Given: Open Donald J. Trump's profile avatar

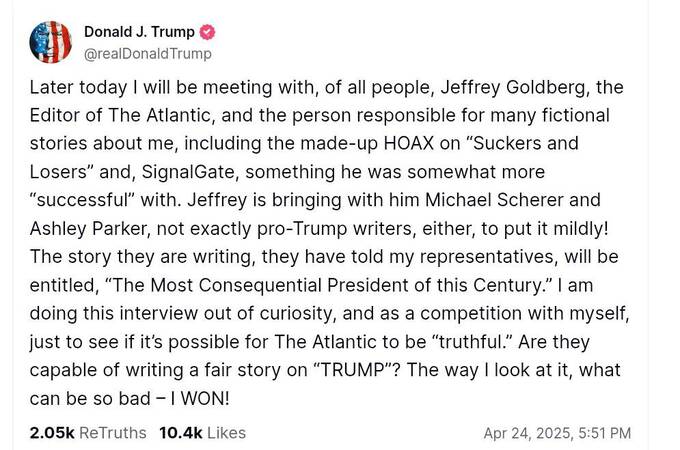Looking at the screenshot, I should (x=51, y=42).
